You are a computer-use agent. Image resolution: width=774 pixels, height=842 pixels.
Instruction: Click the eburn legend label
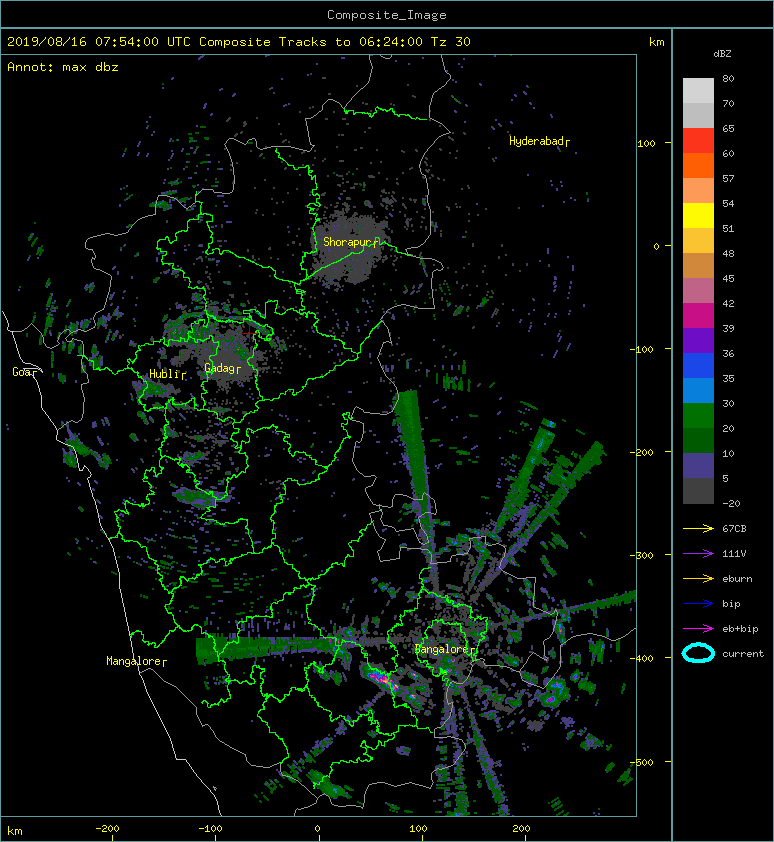[737, 579]
